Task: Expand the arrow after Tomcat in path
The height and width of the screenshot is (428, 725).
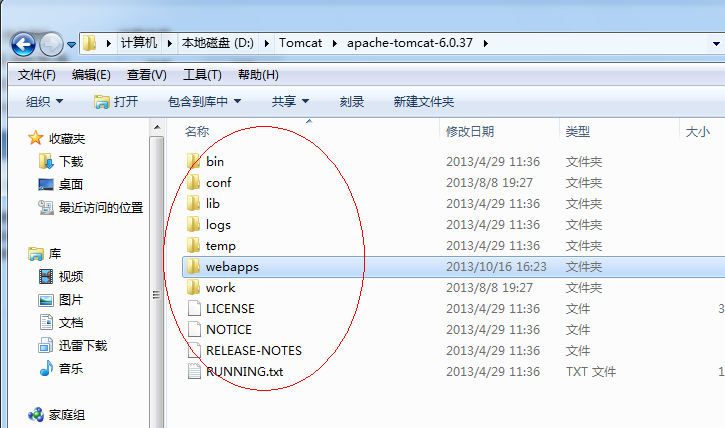Action: [334, 43]
